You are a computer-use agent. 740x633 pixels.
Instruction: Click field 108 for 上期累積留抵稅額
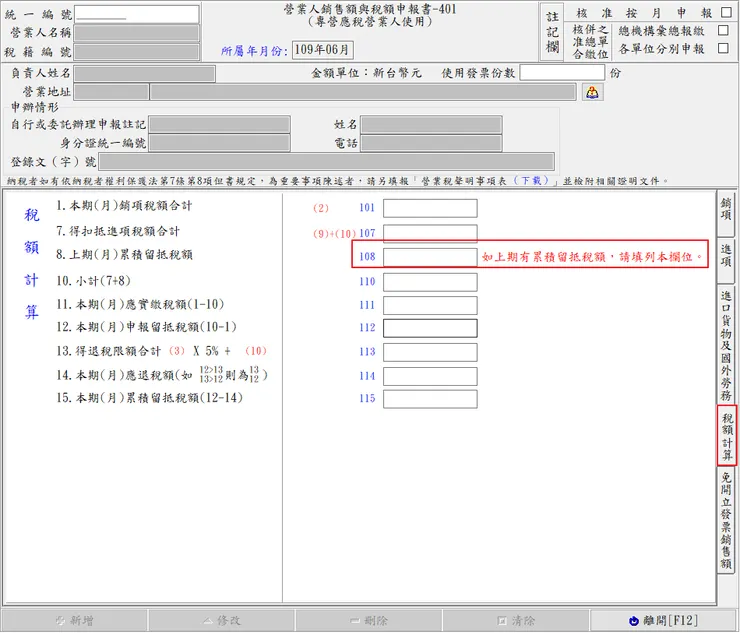pyautogui.click(x=430, y=257)
